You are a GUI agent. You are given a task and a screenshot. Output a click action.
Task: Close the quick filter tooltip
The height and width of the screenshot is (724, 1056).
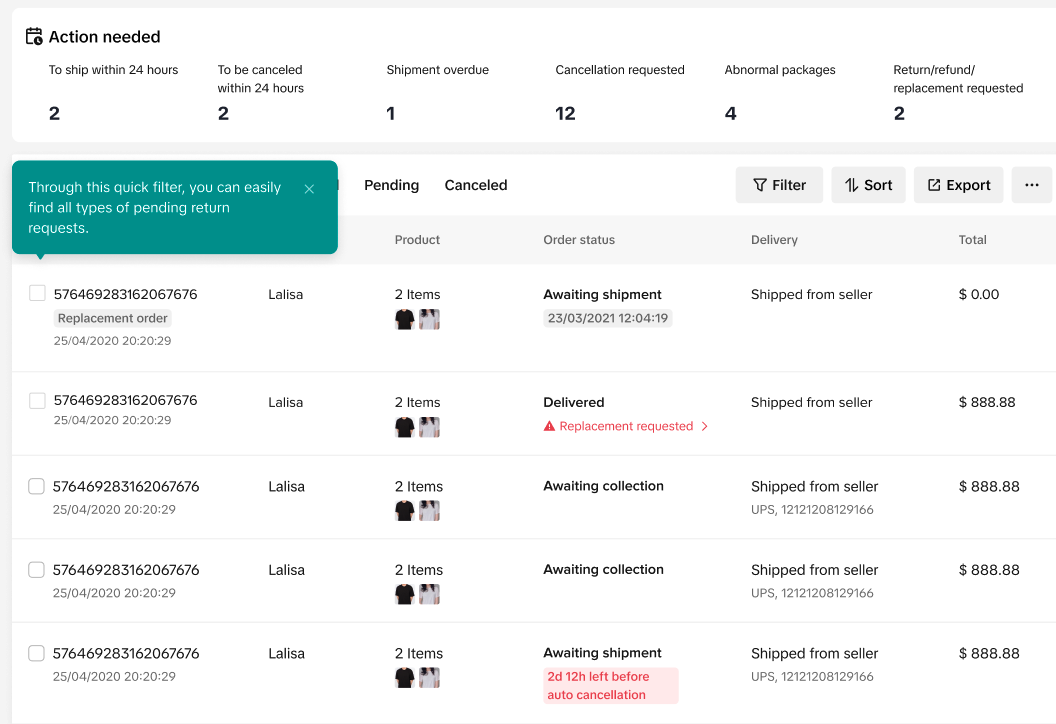point(309,189)
